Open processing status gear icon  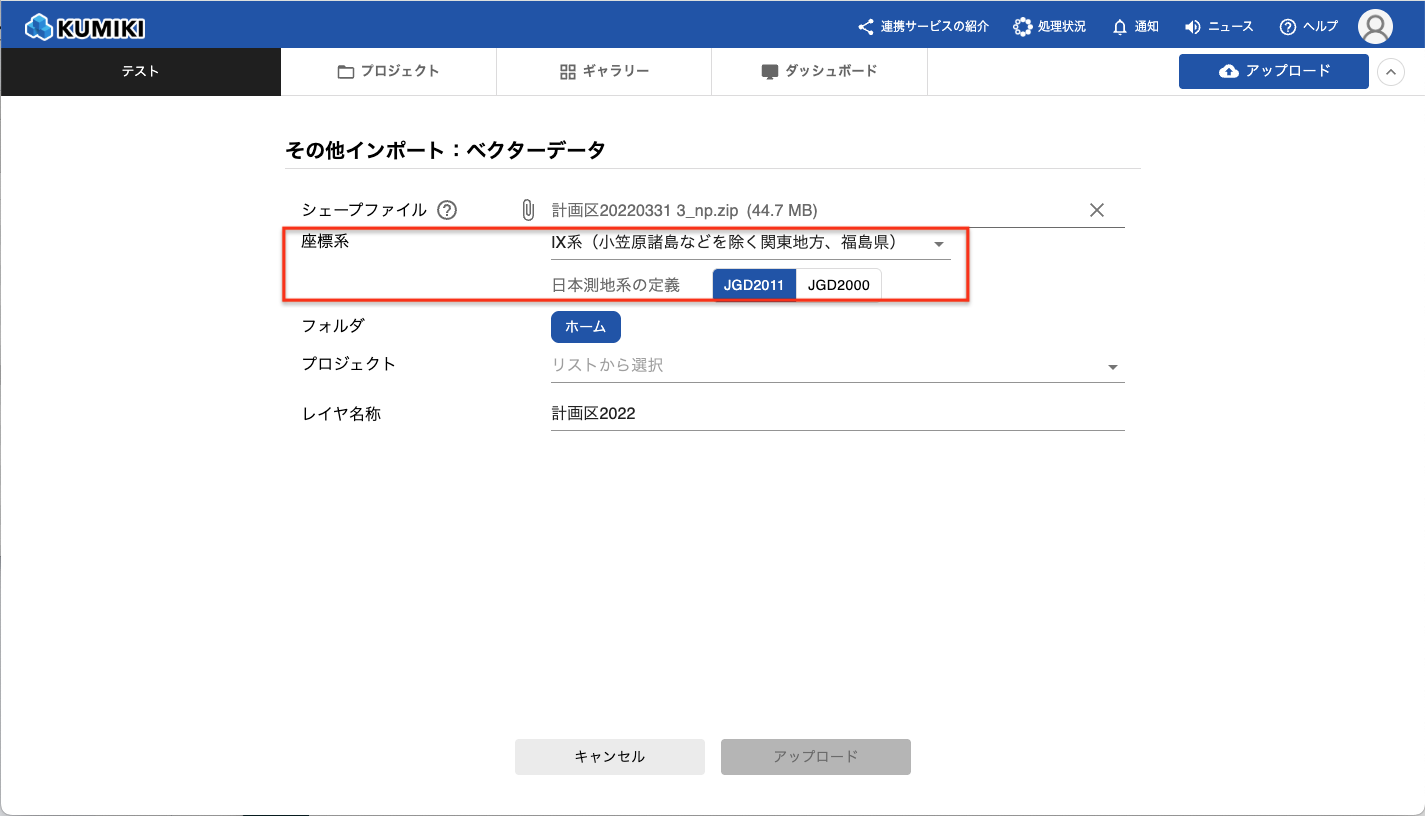1022,27
